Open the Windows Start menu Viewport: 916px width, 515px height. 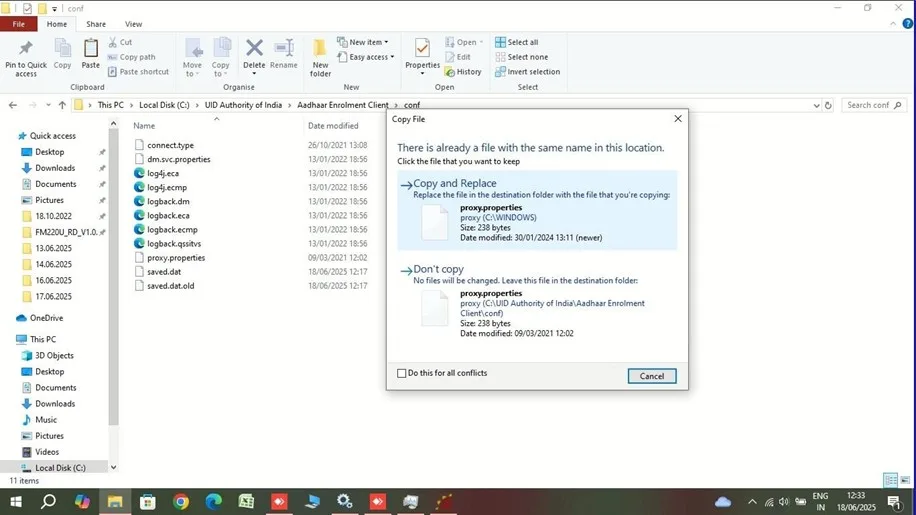pyautogui.click(x=16, y=502)
